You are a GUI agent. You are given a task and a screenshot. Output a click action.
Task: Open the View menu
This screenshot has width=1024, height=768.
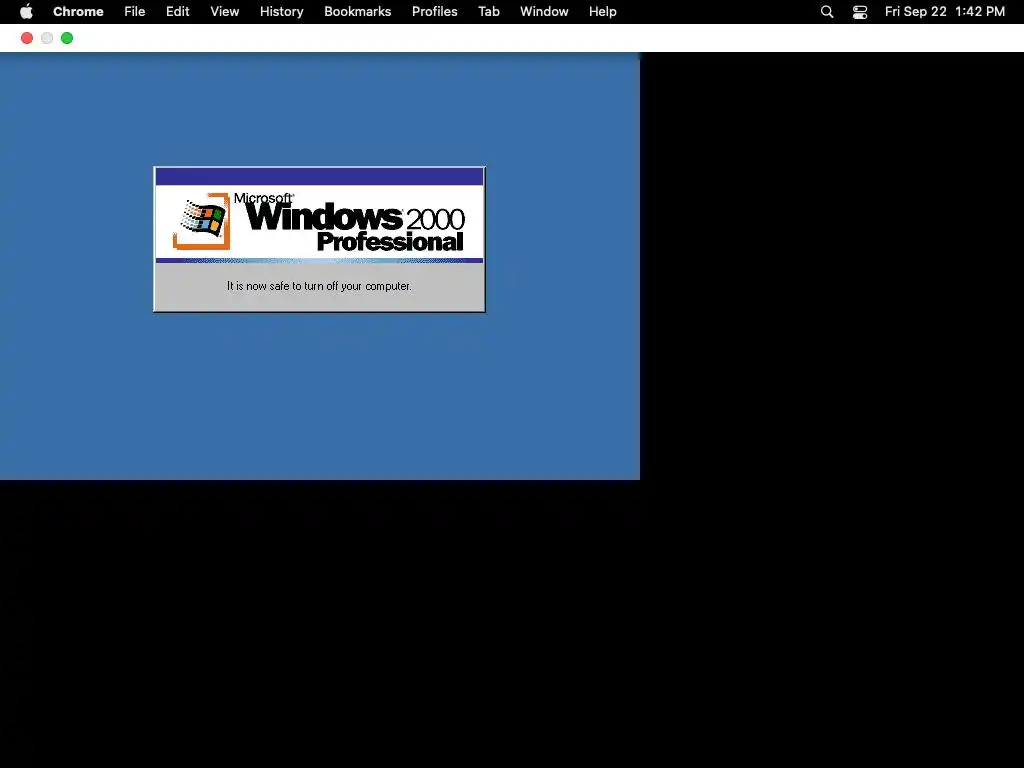click(225, 12)
